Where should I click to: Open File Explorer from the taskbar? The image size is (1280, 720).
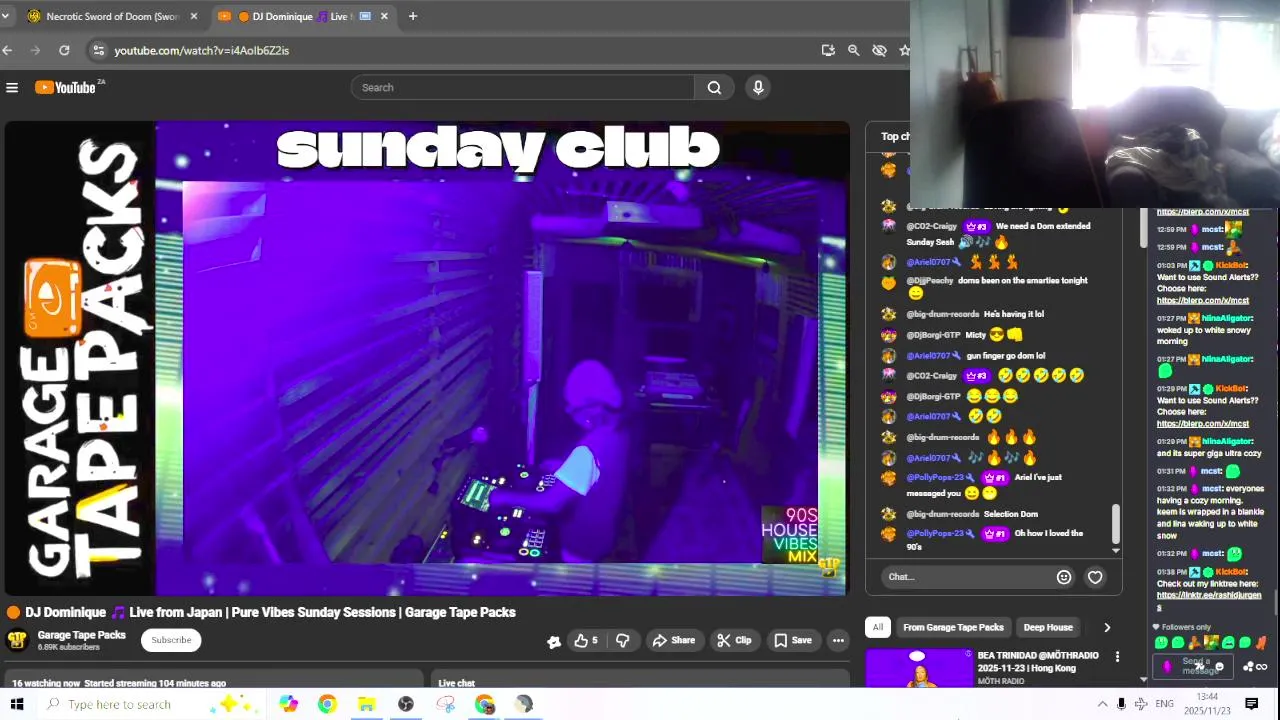(x=366, y=704)
